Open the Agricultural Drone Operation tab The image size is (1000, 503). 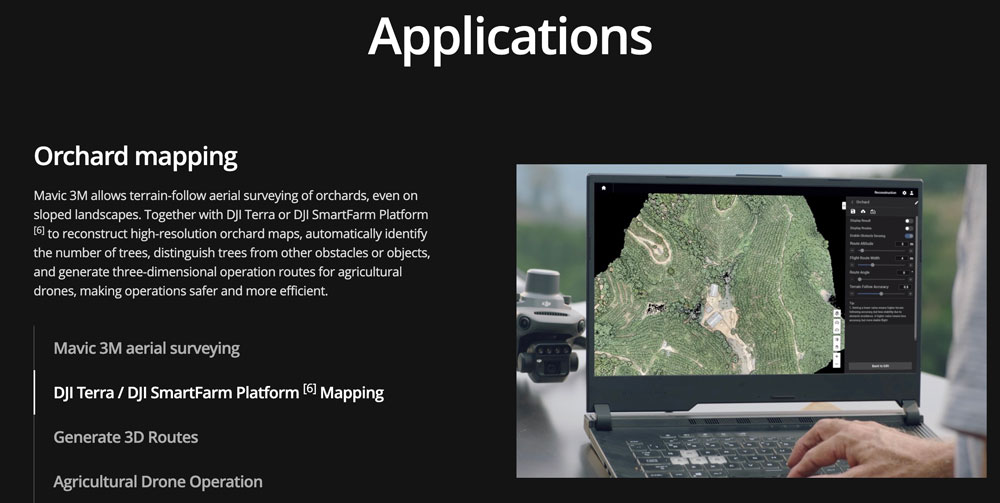pyautogui.click(x=158, y=481)
